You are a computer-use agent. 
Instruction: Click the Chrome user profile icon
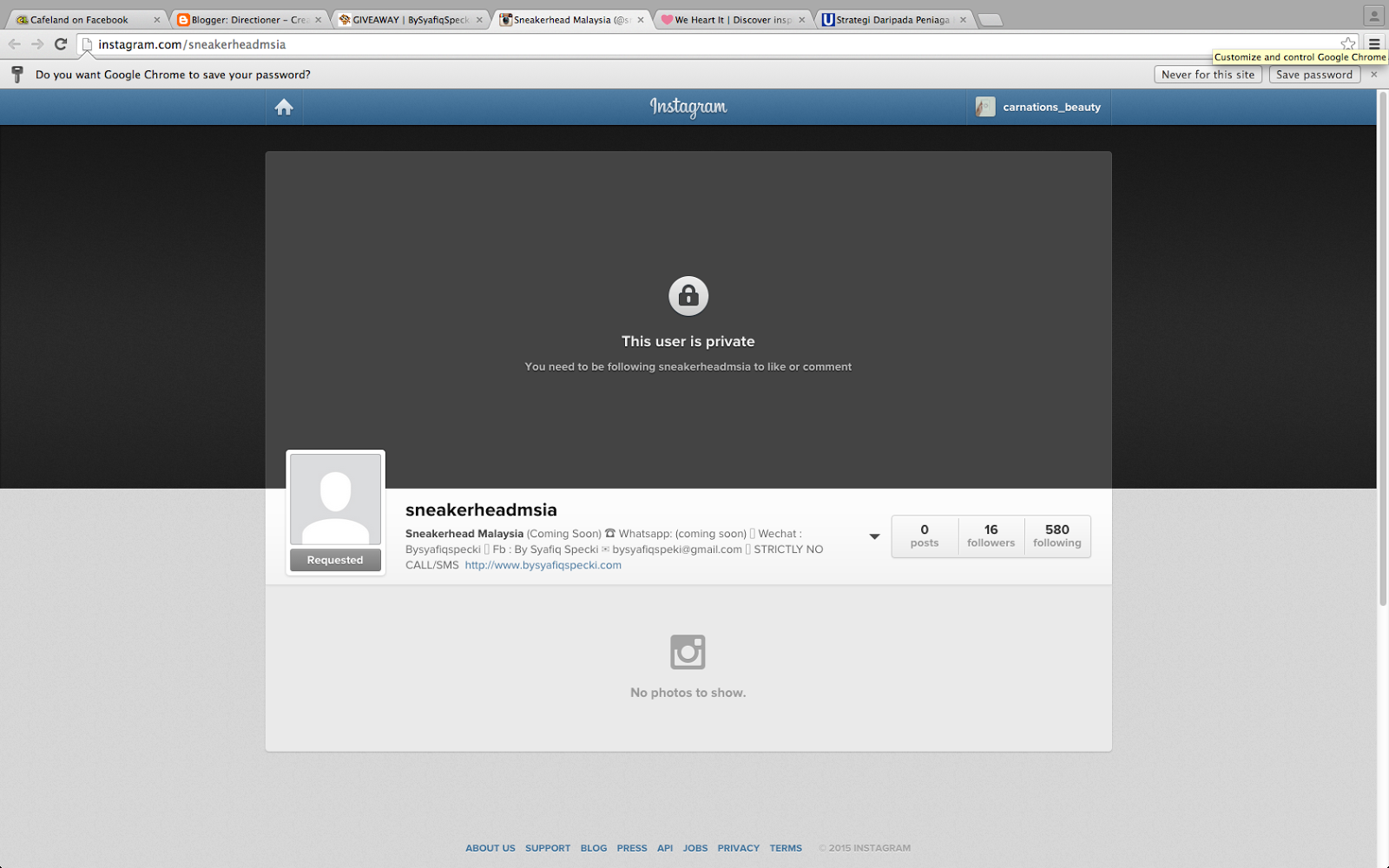[x=1373, y=16]
